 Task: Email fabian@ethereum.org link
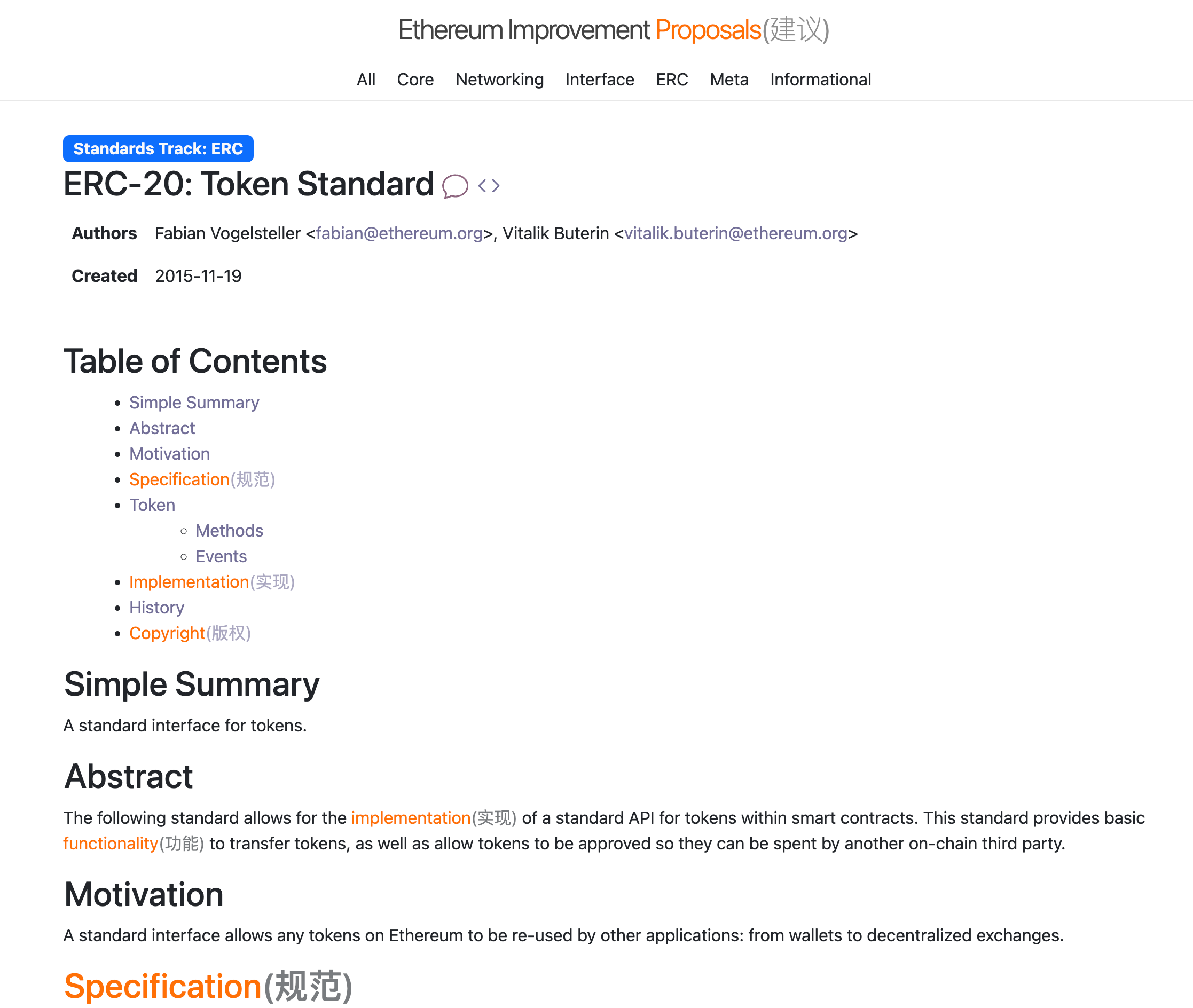tap(399, 233)
